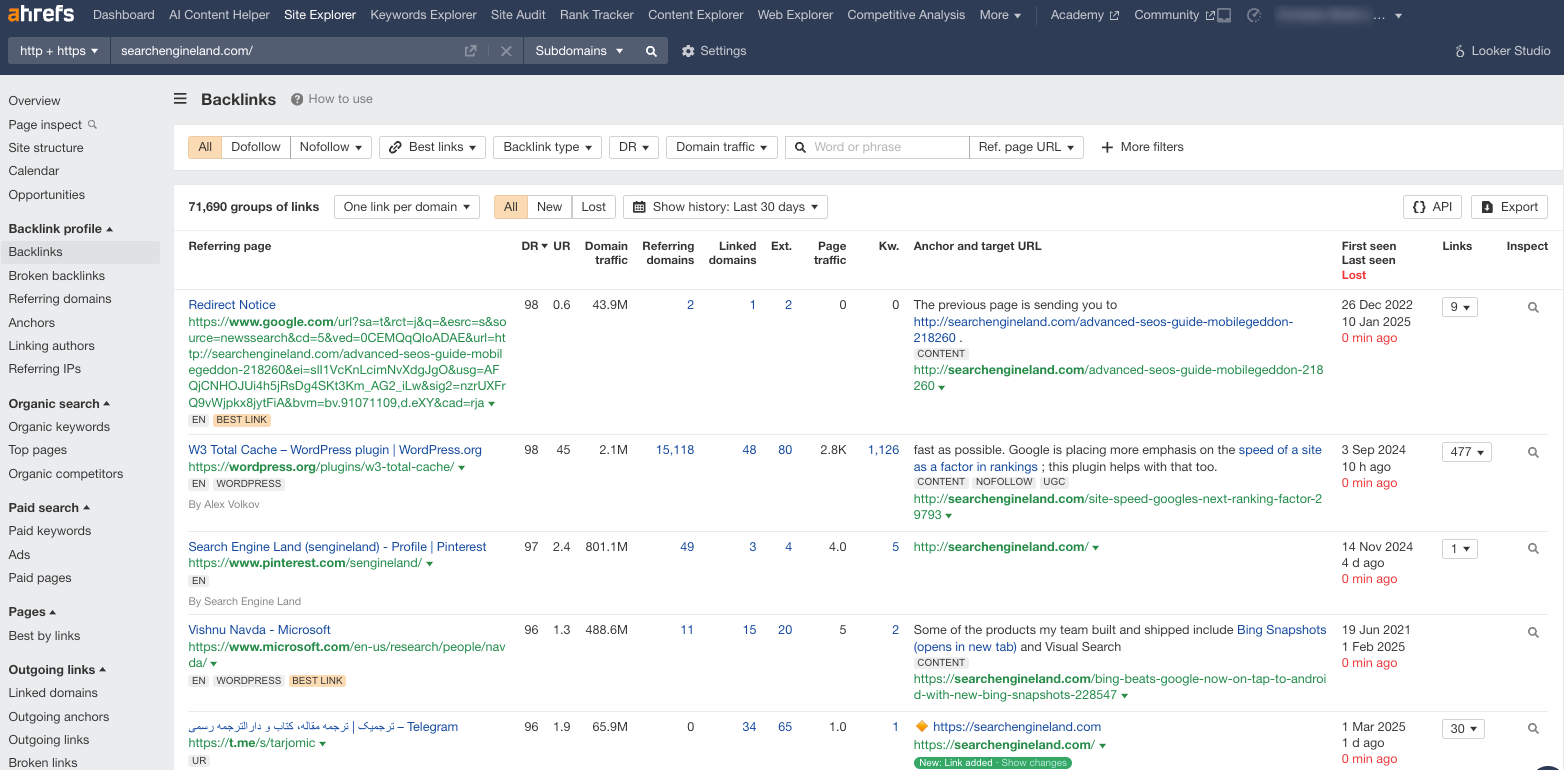
Task: Expand the 477 links dropdown
Action: pyautogui.click(x=1466, y=452)
